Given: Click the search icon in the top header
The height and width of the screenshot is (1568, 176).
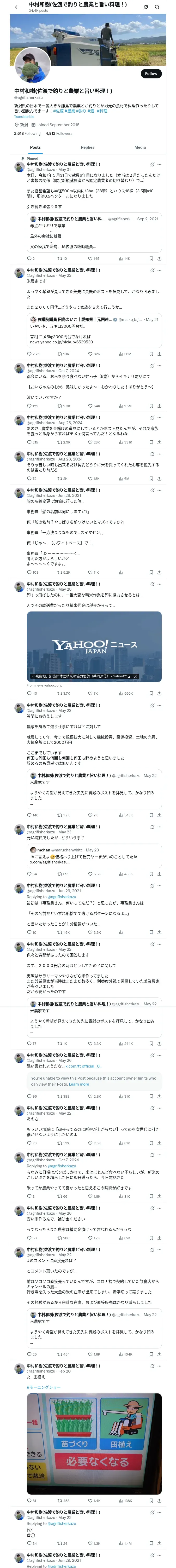Looking at the screenshot, I should [x=157, y=7].
